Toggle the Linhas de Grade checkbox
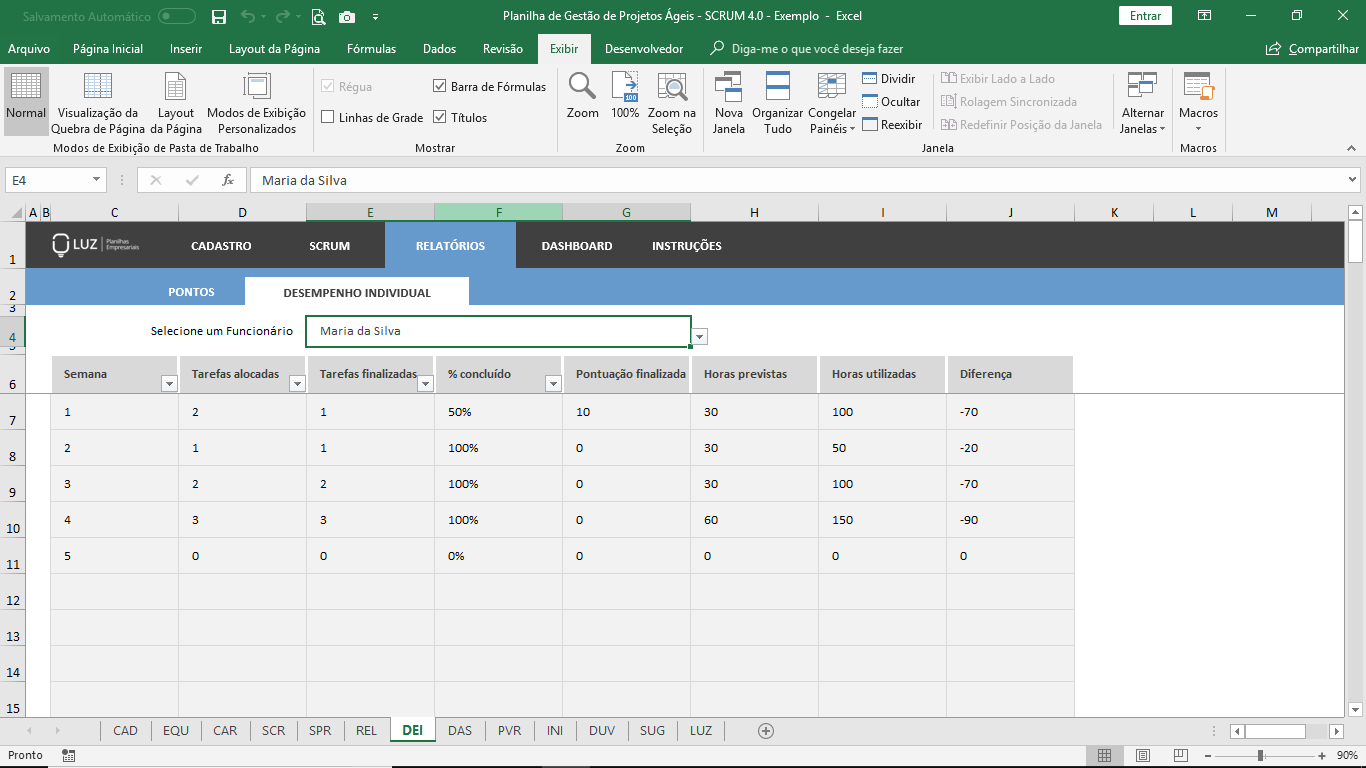 328,118
